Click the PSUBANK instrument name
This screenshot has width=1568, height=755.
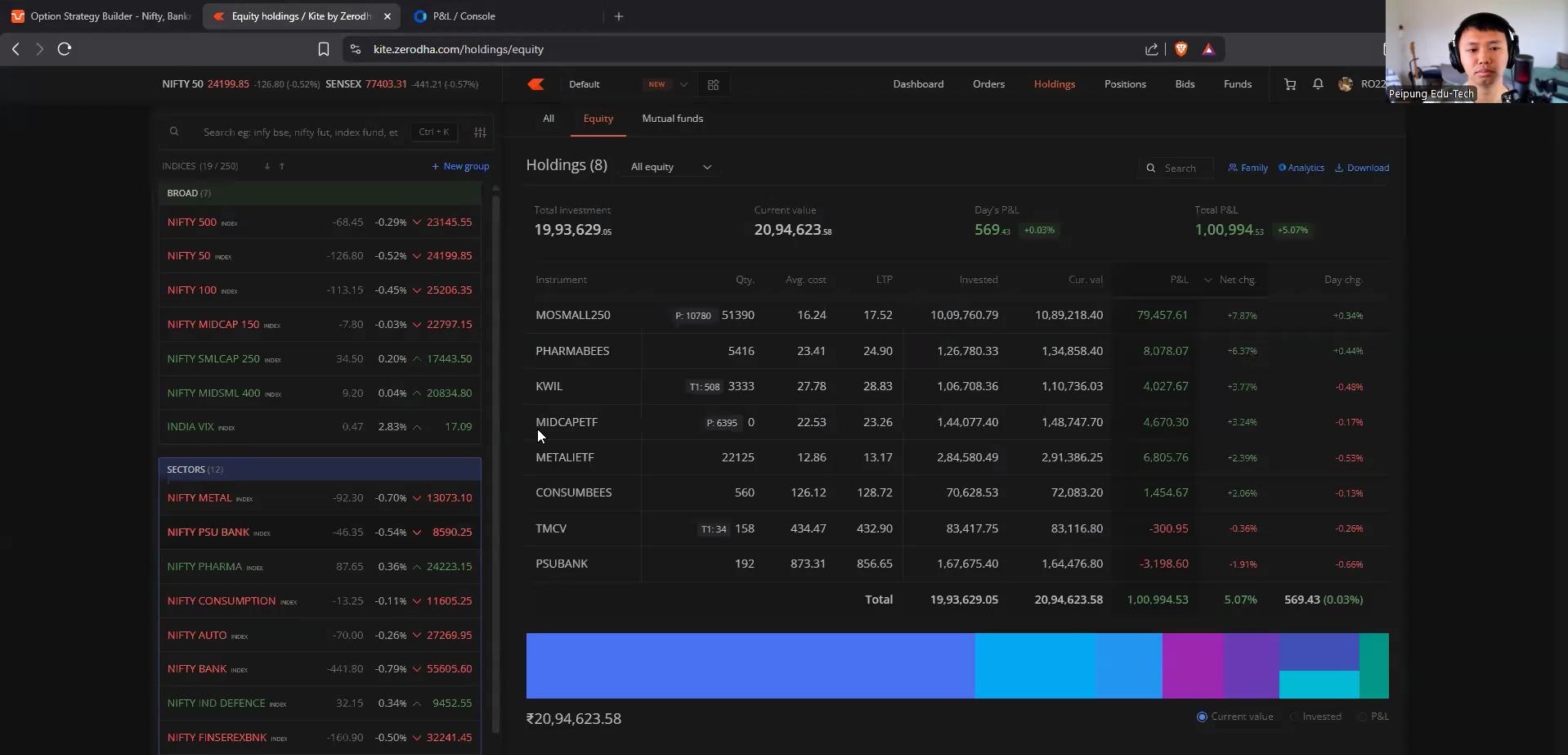tap(562, 564)
